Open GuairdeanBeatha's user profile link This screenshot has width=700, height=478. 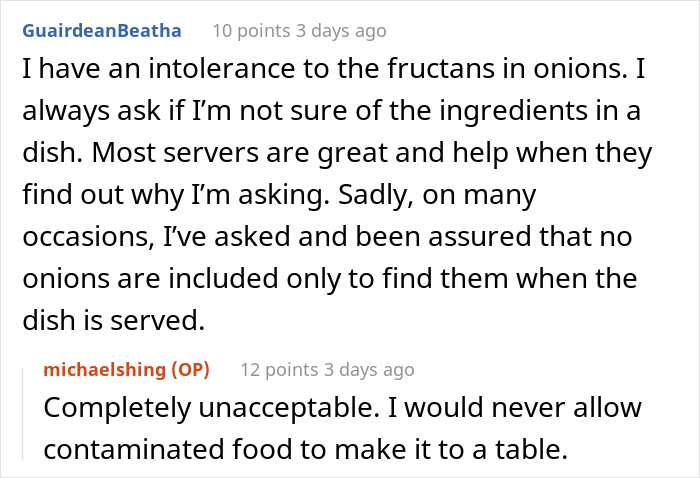pos(102,31)
